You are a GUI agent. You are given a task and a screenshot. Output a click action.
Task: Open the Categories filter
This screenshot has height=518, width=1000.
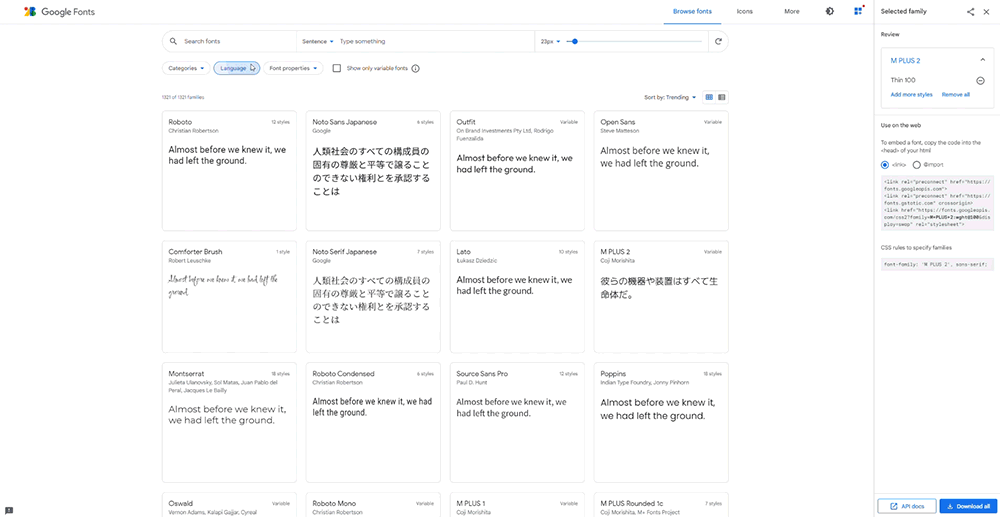coord(186,68)
